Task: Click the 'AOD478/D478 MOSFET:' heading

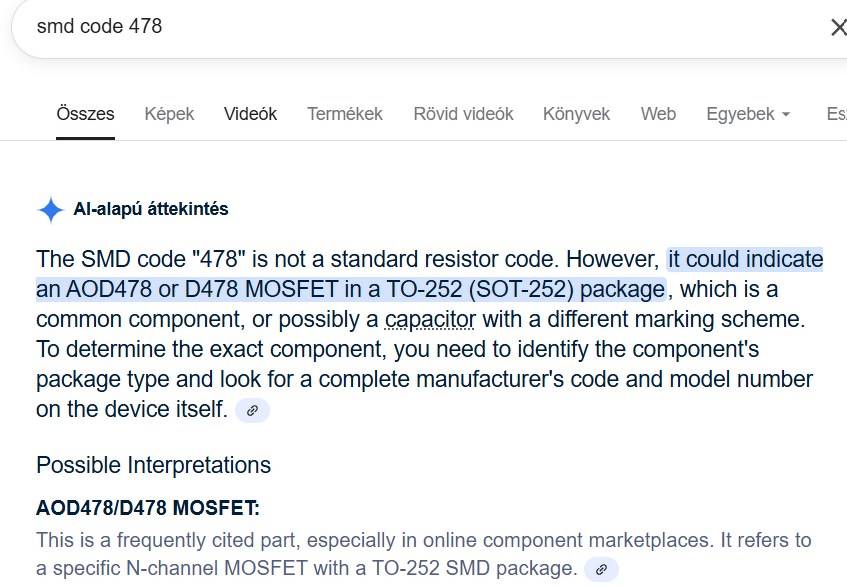Action: pos(148,508)
